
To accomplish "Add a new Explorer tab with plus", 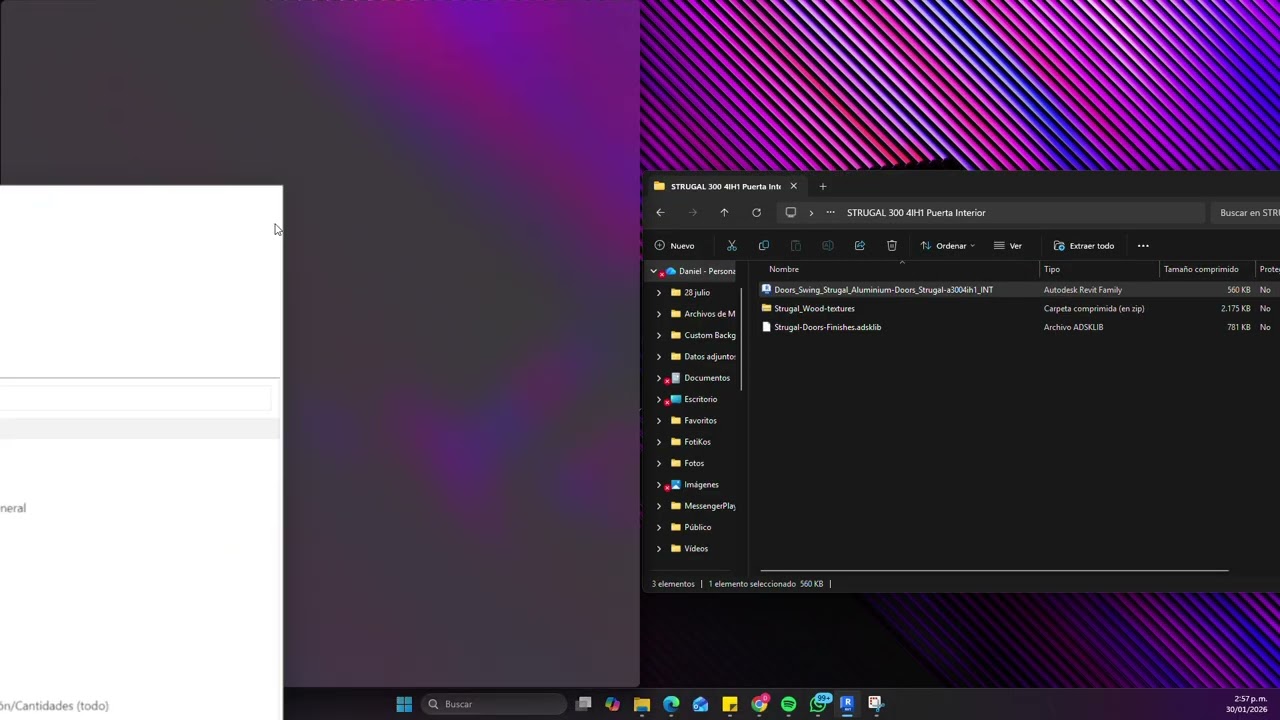I will coord(823,186).
